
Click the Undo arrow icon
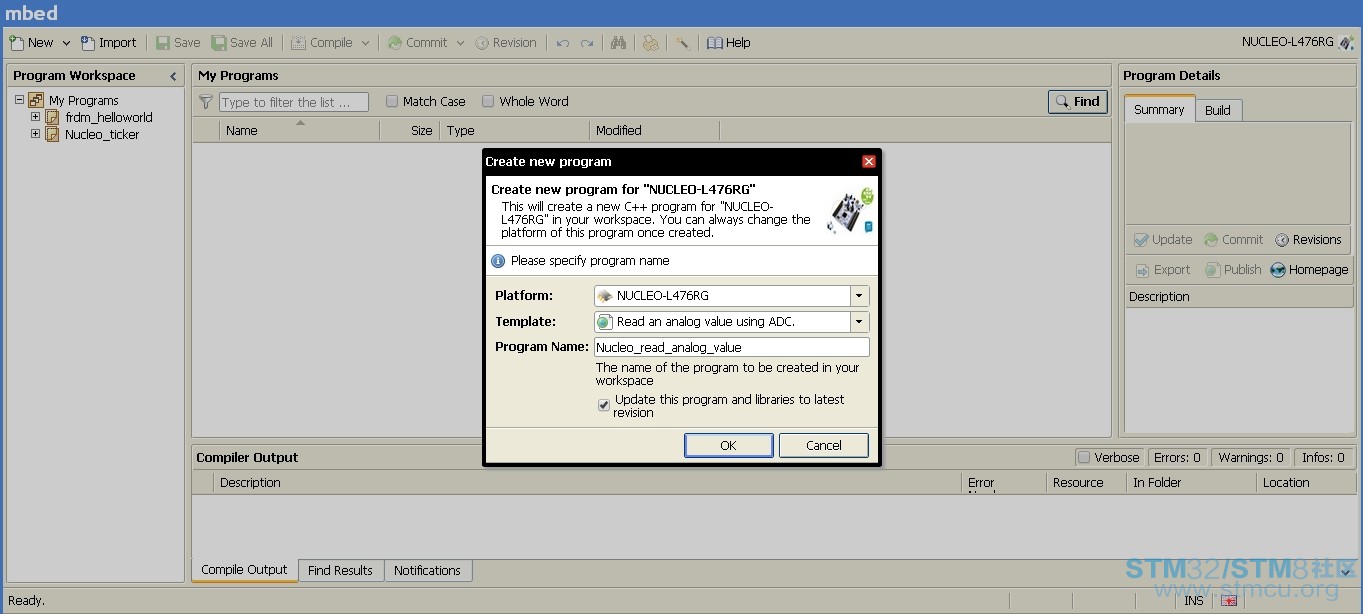(563, 43)
